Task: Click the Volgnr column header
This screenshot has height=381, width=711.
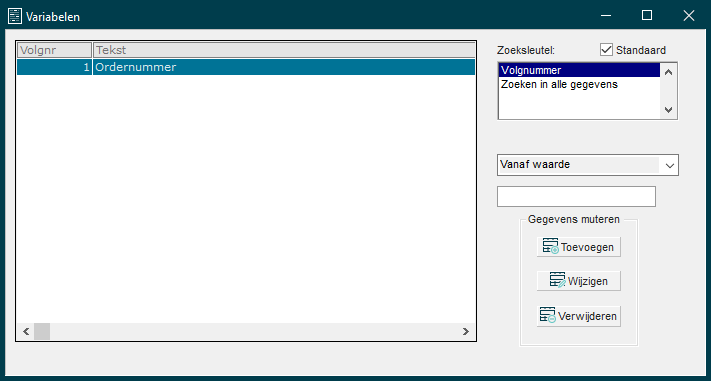Action: coord(54,50)
